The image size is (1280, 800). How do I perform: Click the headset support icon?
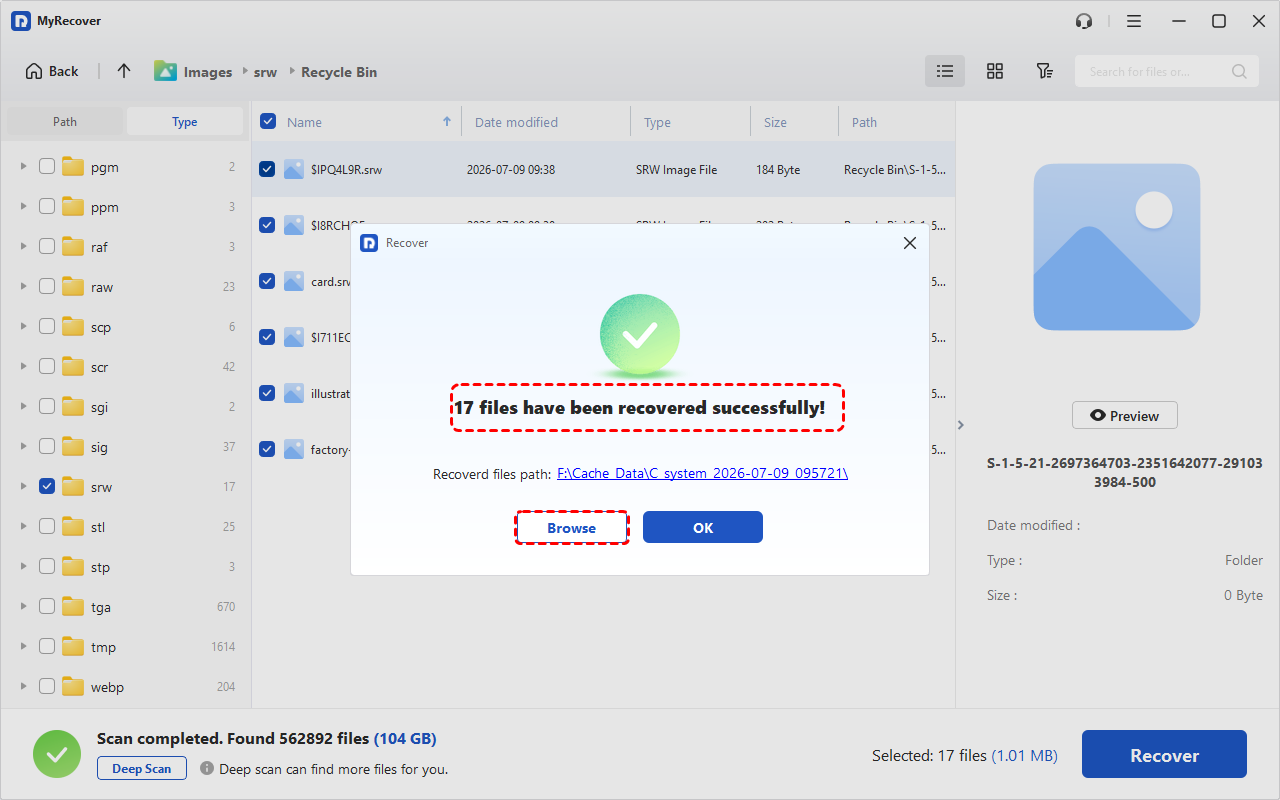click(1084, 21)
